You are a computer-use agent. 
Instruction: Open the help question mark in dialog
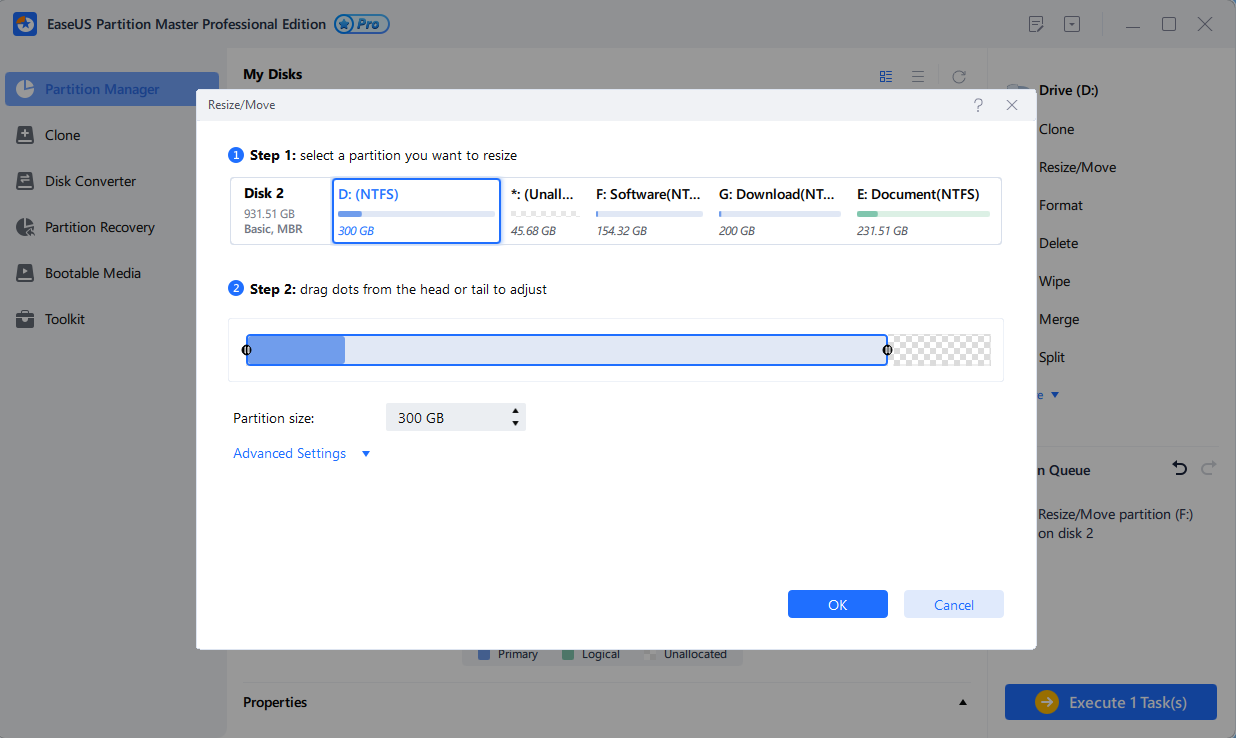click(x=978, y=105)
